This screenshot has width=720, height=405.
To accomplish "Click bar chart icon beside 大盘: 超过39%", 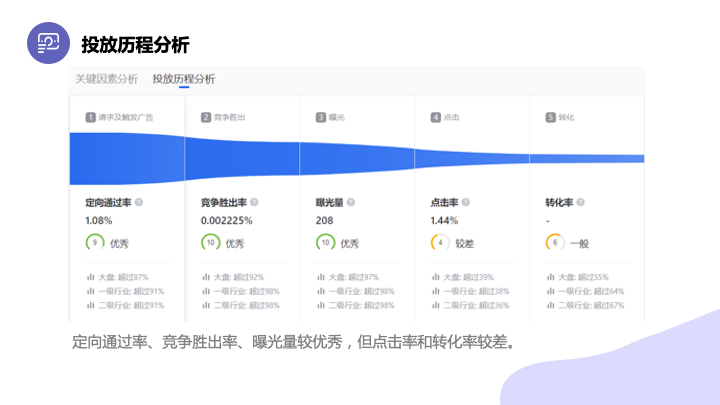I will click(435, 277).
